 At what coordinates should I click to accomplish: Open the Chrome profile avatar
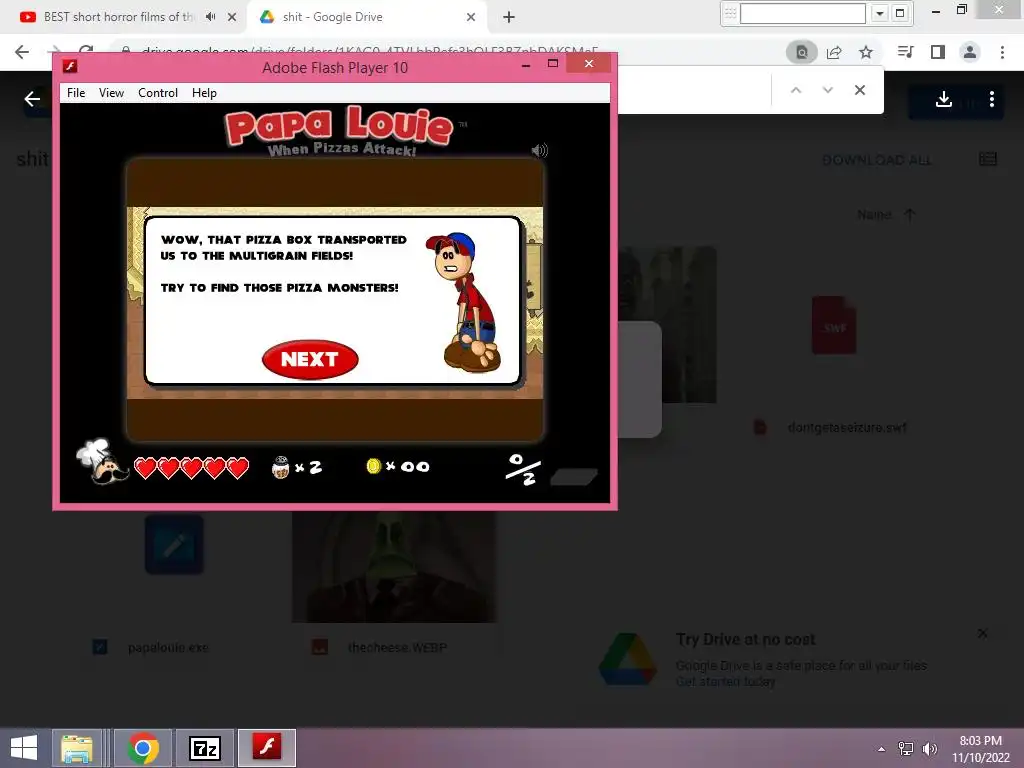(x=970, y=52)
